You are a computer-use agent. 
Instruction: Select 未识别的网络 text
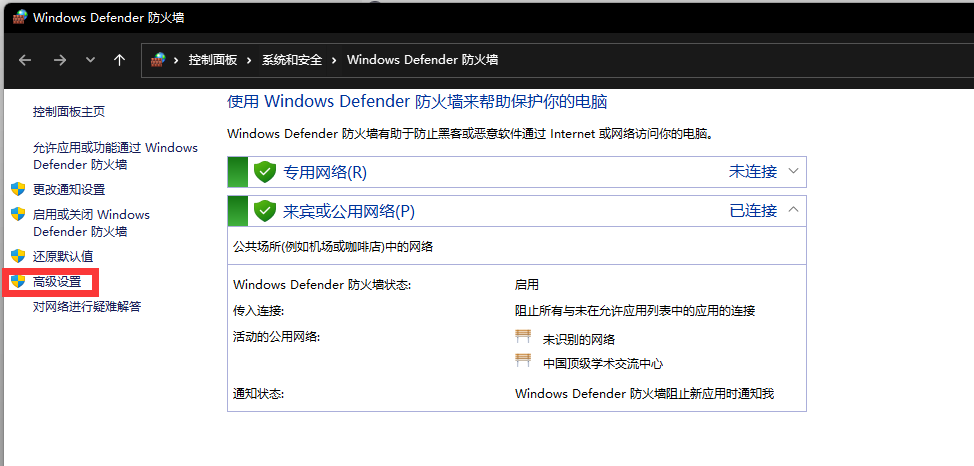[579, 340]
